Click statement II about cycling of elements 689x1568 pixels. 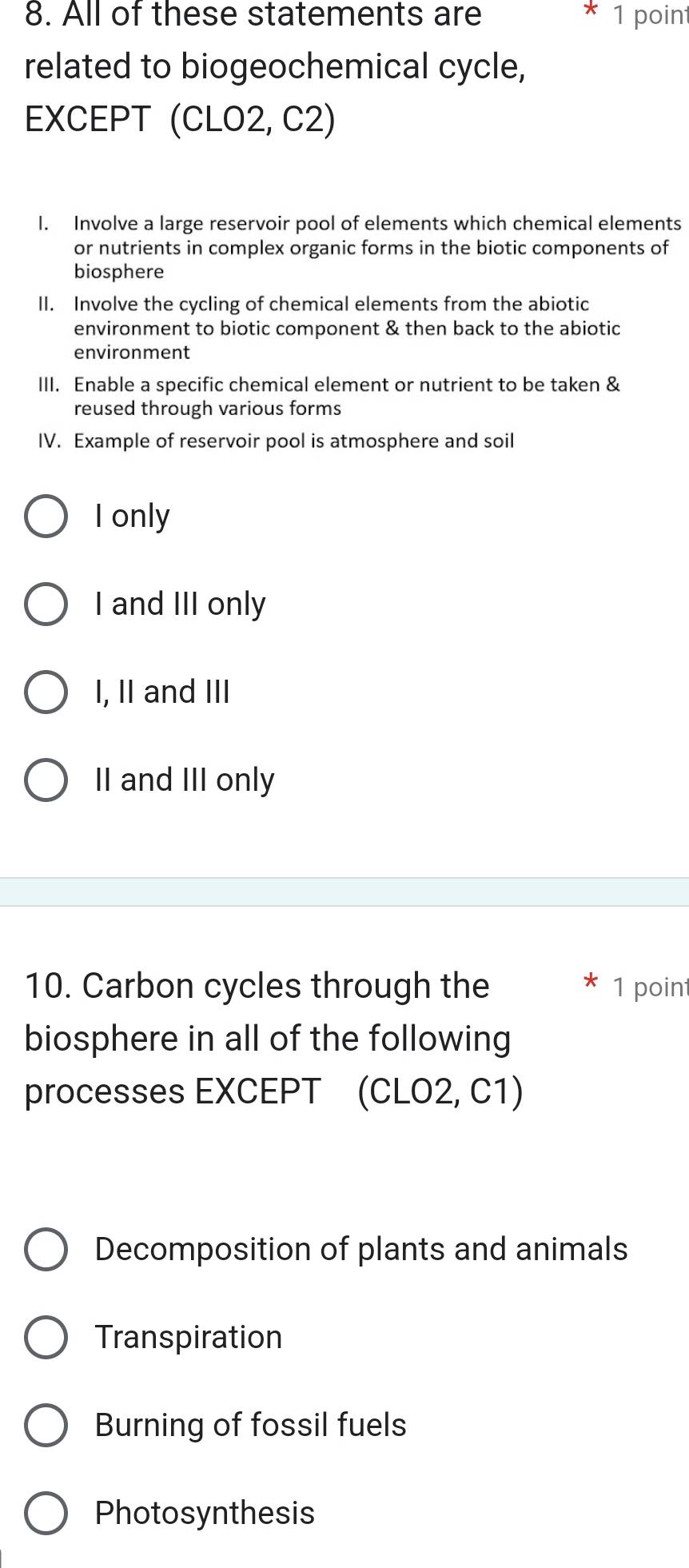pos(344,328)
